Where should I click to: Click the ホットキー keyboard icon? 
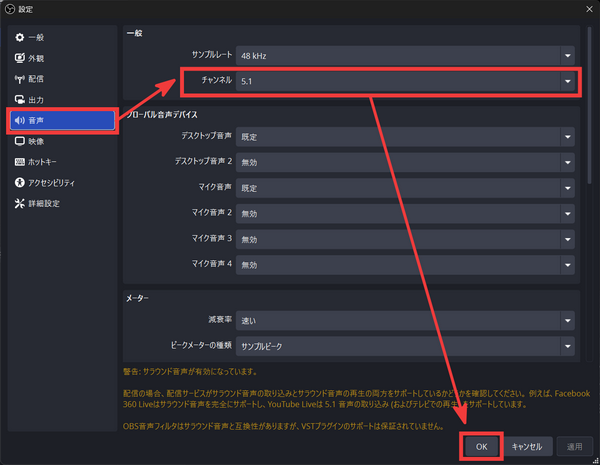coord(20,162)
